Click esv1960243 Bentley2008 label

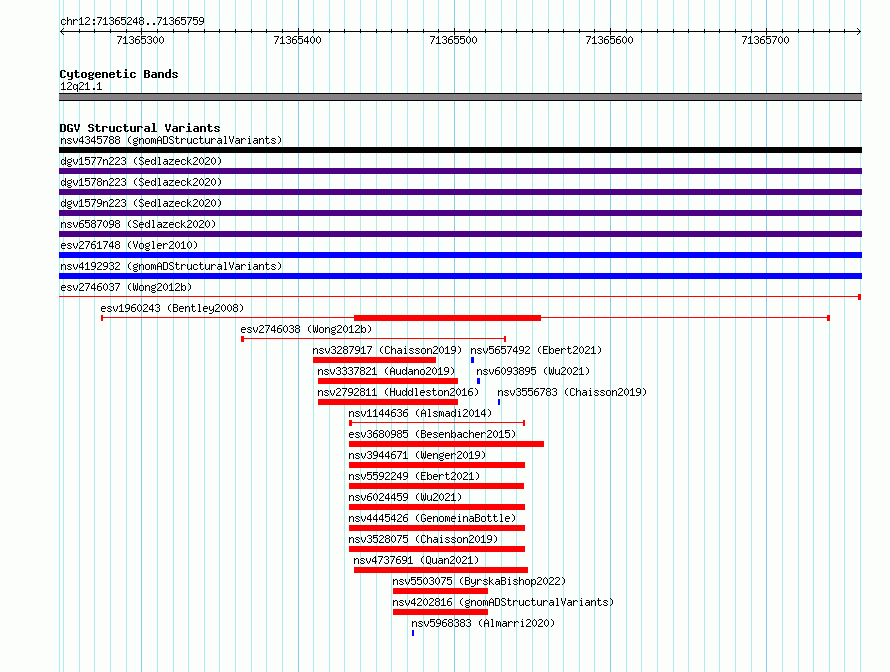tap(172, 308)
